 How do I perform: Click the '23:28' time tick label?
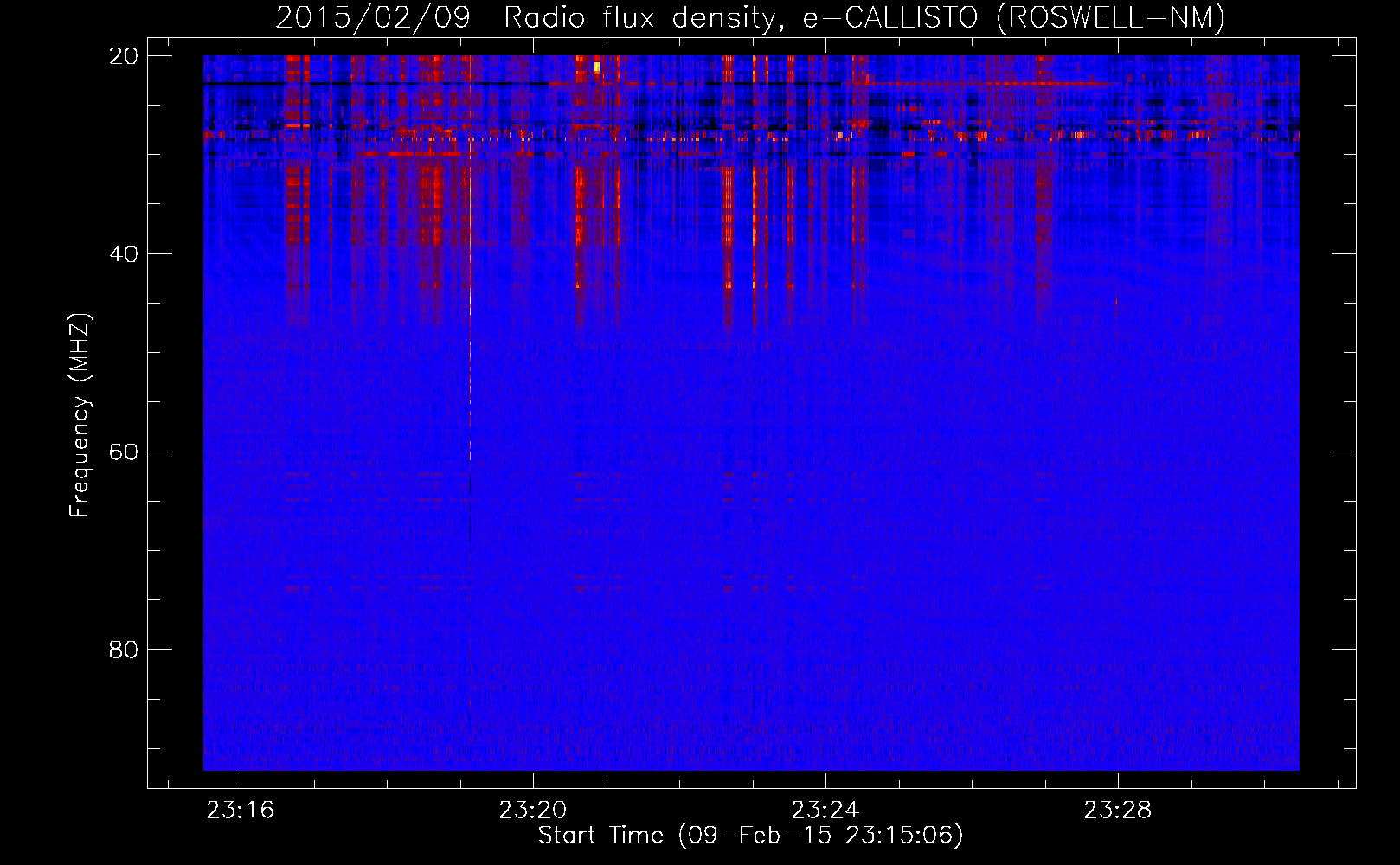[x=1118, y=810]
